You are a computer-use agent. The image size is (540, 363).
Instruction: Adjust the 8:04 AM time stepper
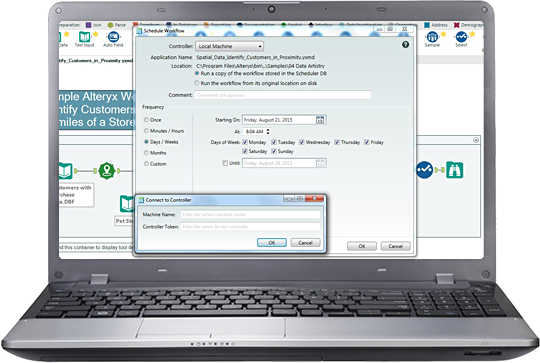coord(268,132)
